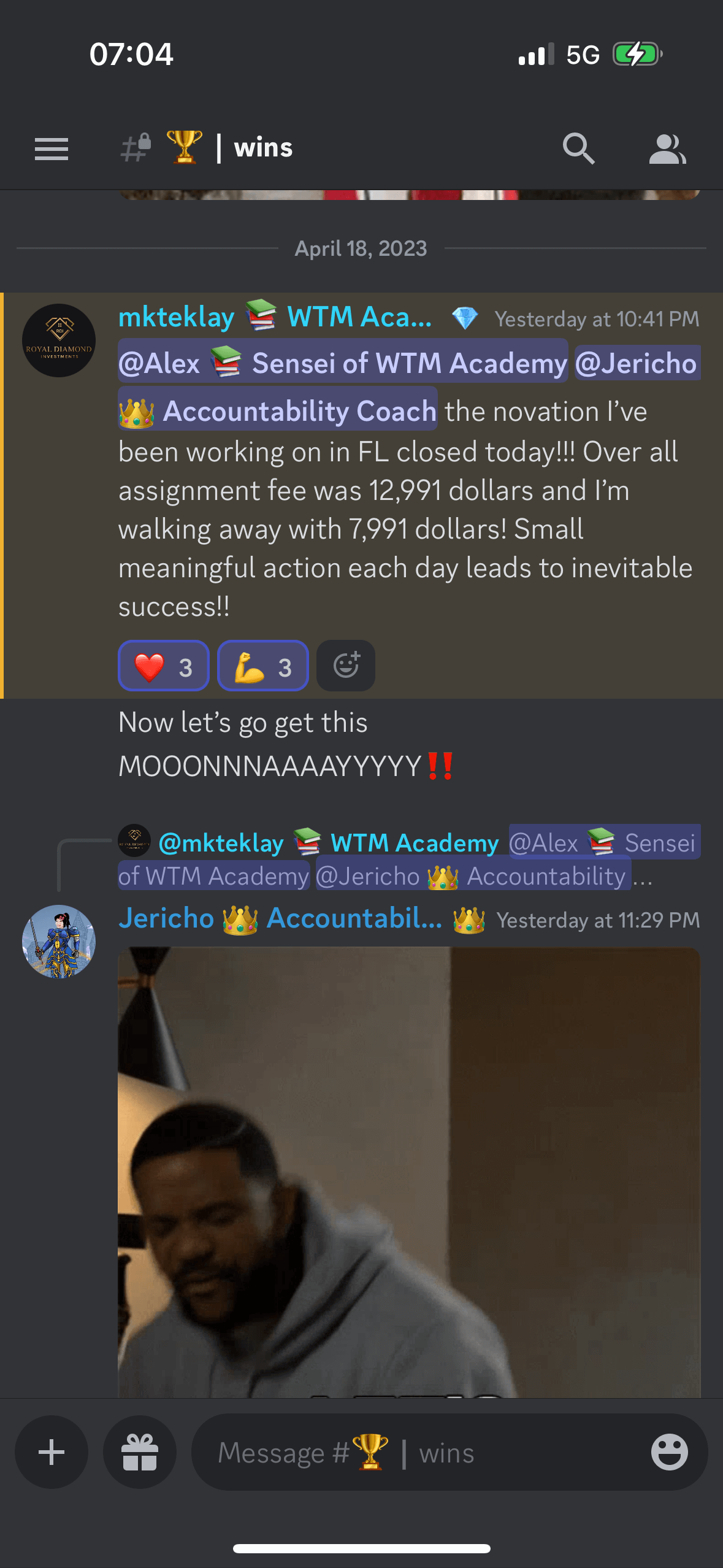This screenshot has width=723, height=1568.
Task: Tap mkteklay's Royal Diamond avatar
Action: [x=59, y=340]
